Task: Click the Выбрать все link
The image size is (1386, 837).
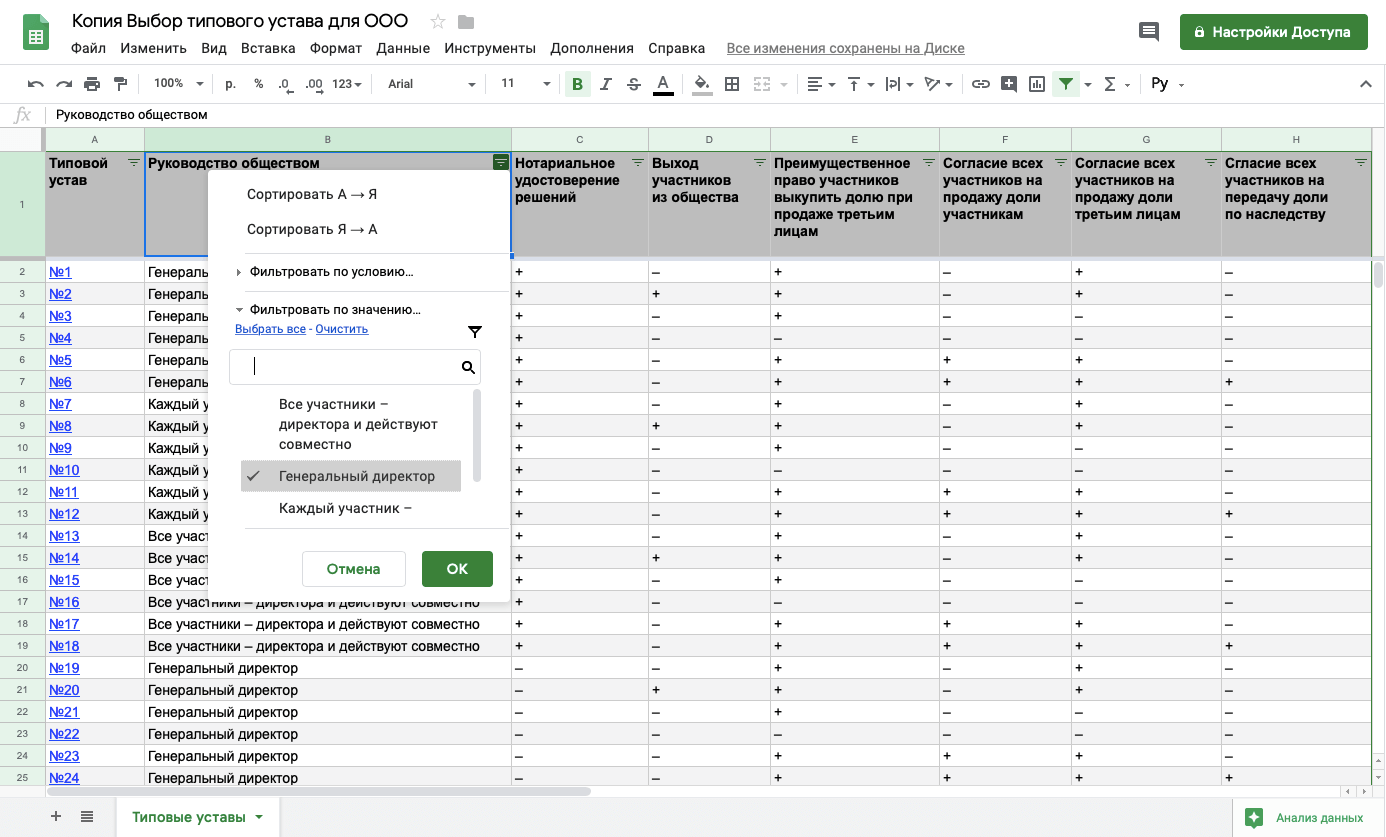Action: (270, 329)
